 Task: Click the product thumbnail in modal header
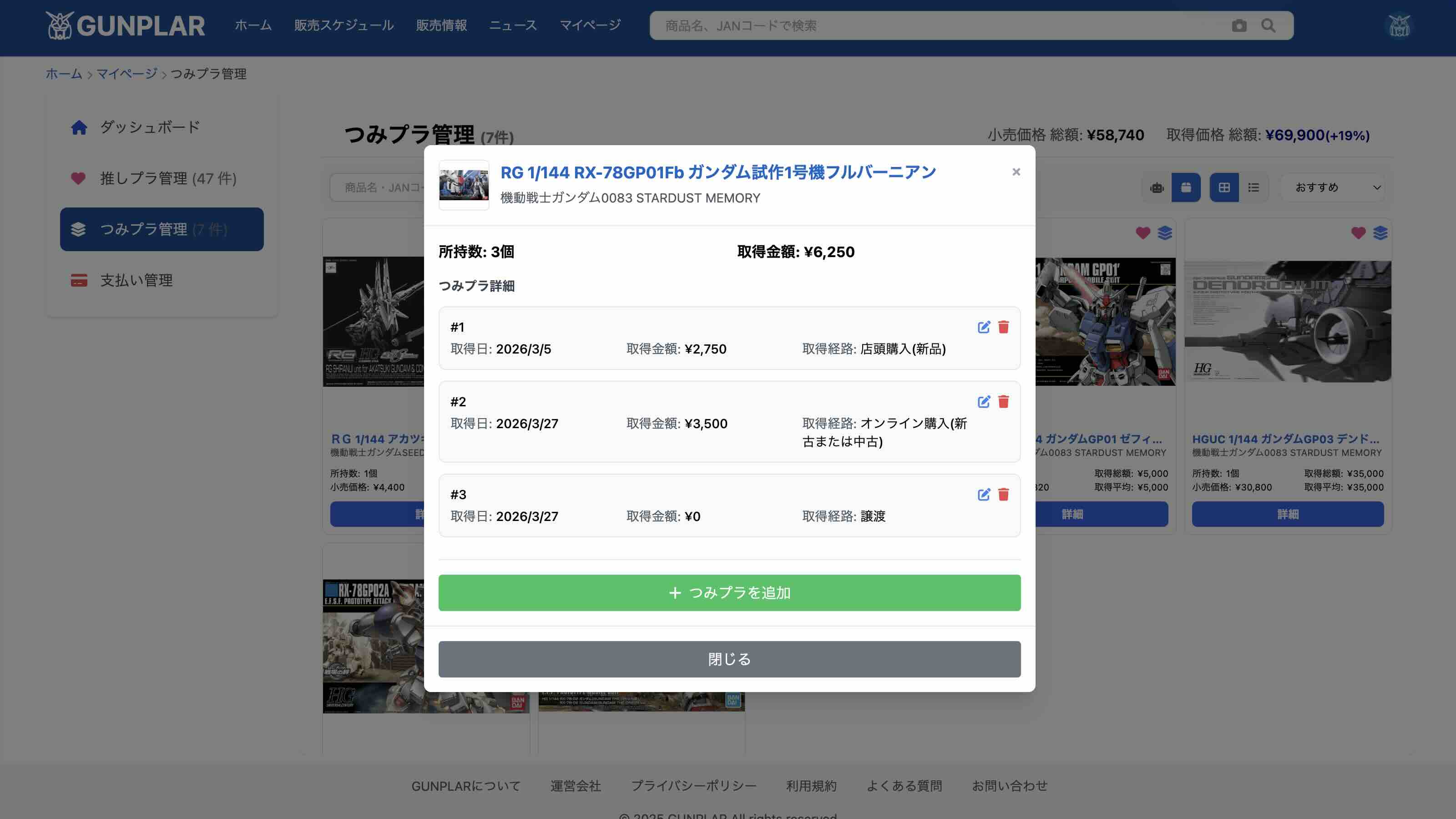464,185
